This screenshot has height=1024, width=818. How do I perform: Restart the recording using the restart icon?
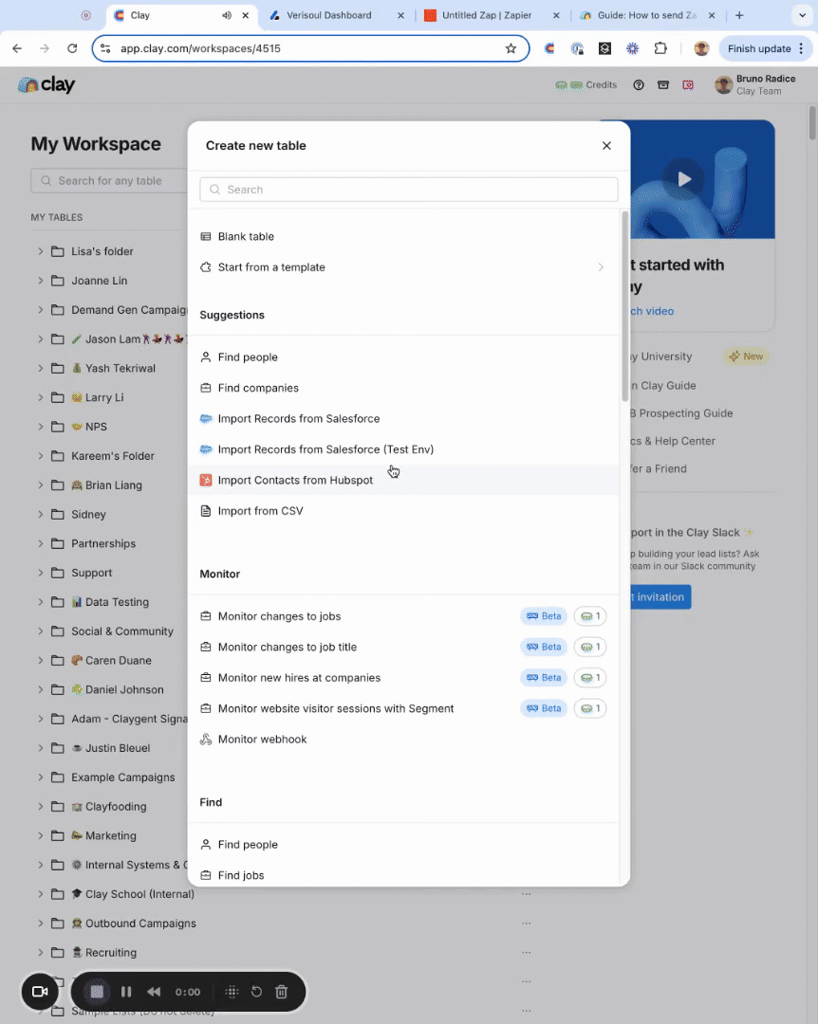tap(256, 992)
